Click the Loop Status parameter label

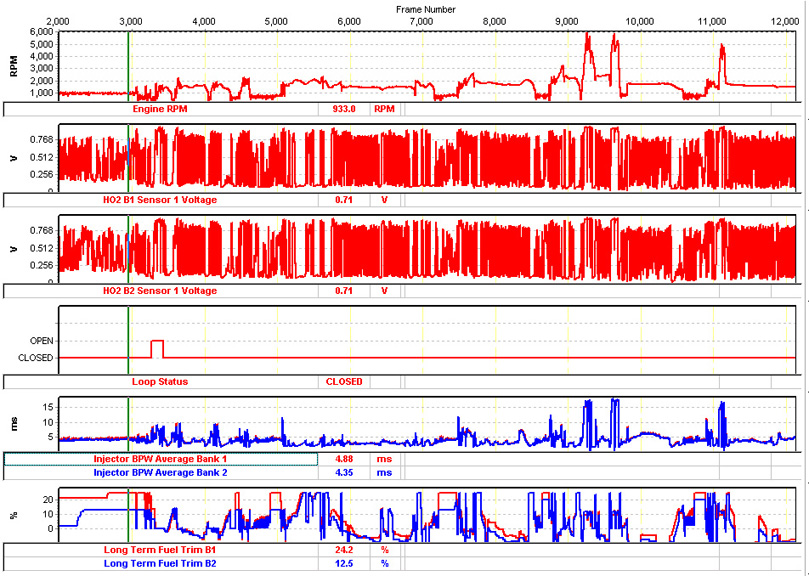coord(160,381)
